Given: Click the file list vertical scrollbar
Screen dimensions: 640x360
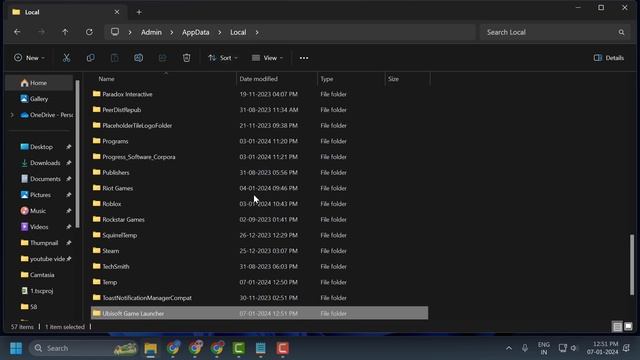Looking at the screenshot, I should point(632,264).
